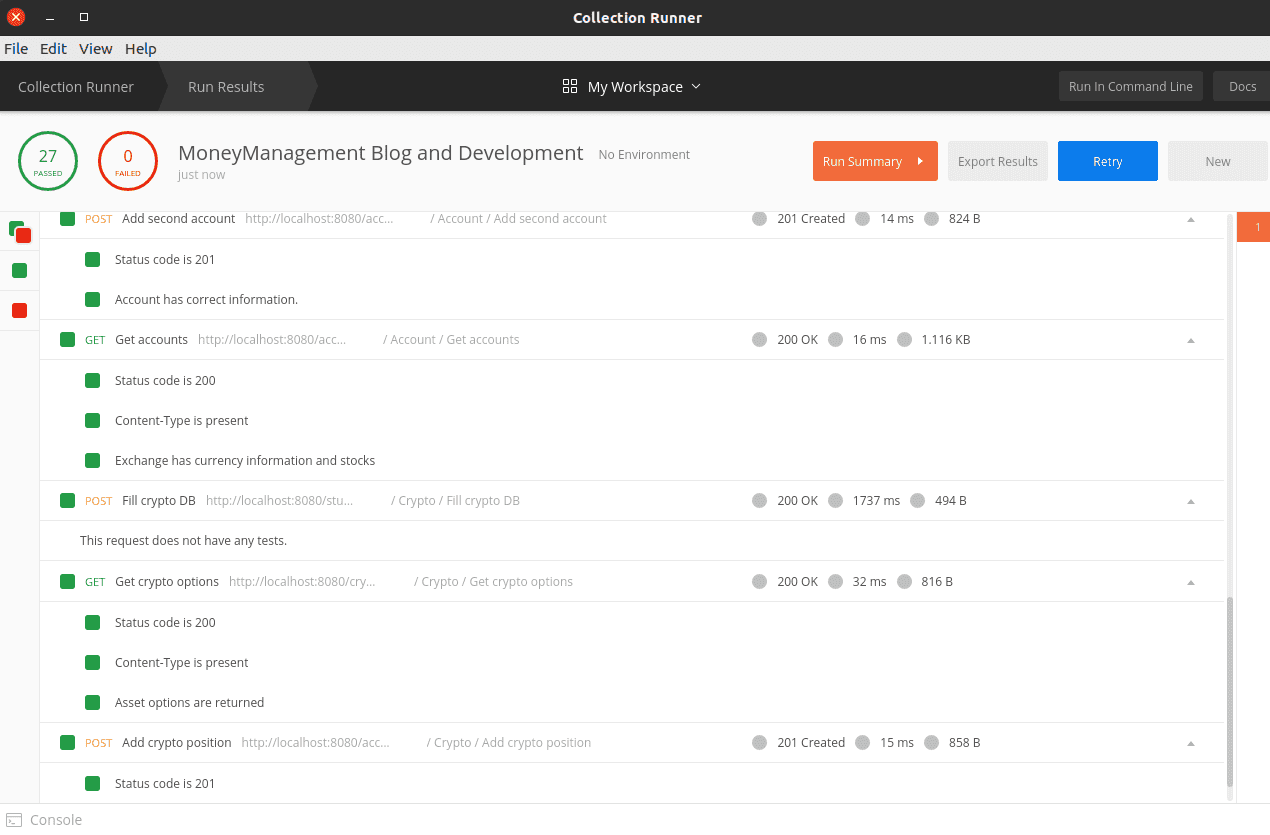The image size is (1270, 835).
Task: Click status dot beside Fill crypto DB 200 OK
Action: (759, 501)
